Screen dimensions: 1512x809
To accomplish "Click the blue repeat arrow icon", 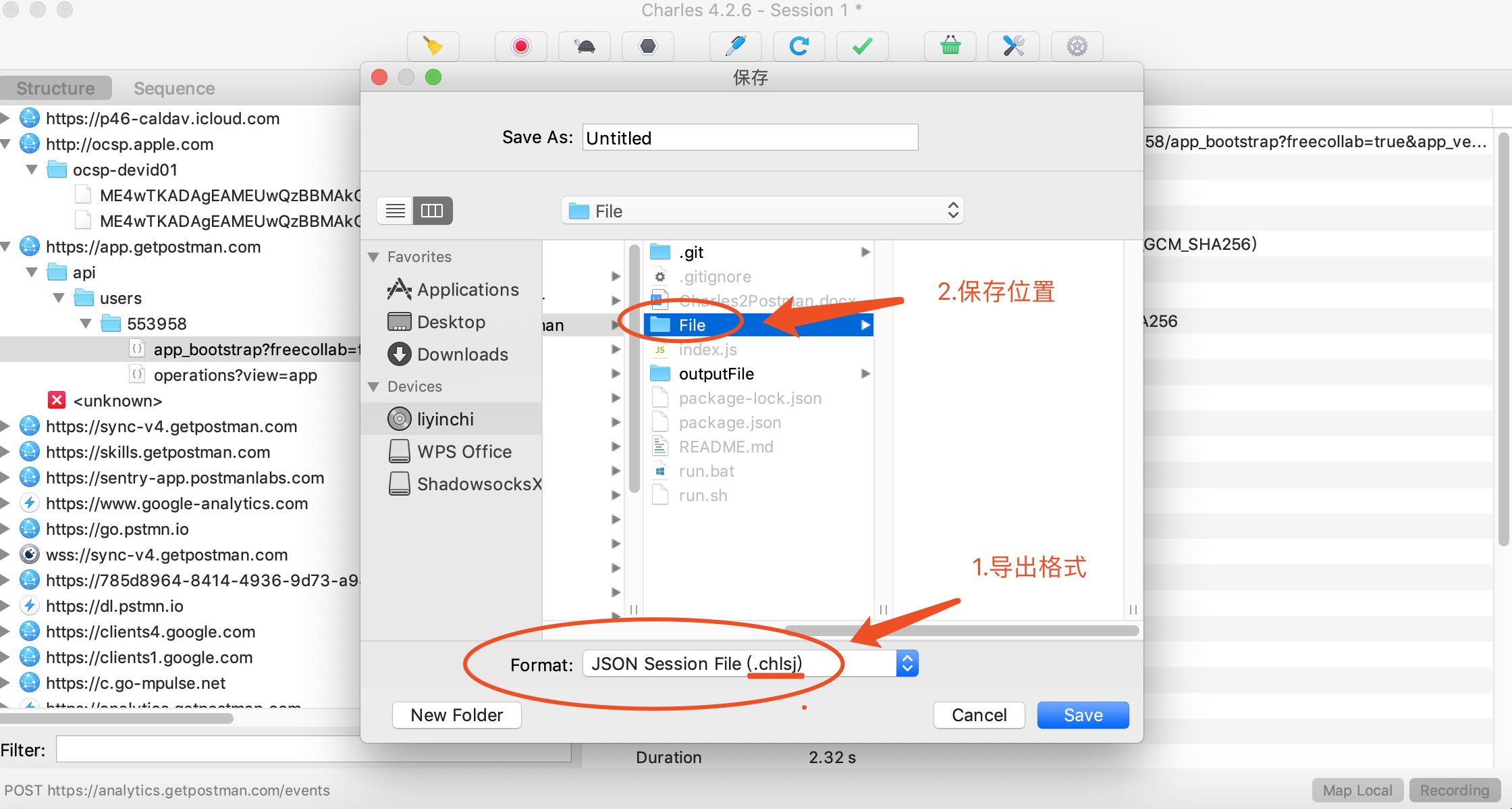I will click(x=799, y=46).
